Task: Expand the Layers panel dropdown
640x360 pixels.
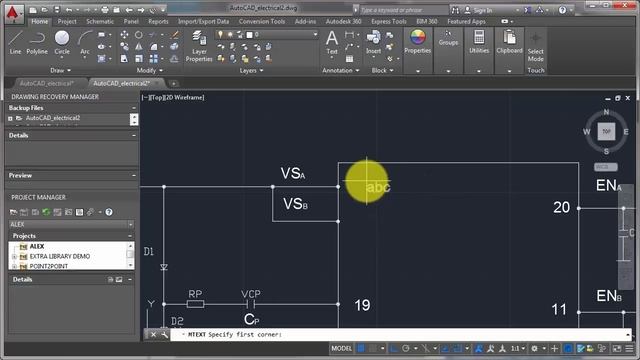Action: pyautogui.click(x=251, y=71)
